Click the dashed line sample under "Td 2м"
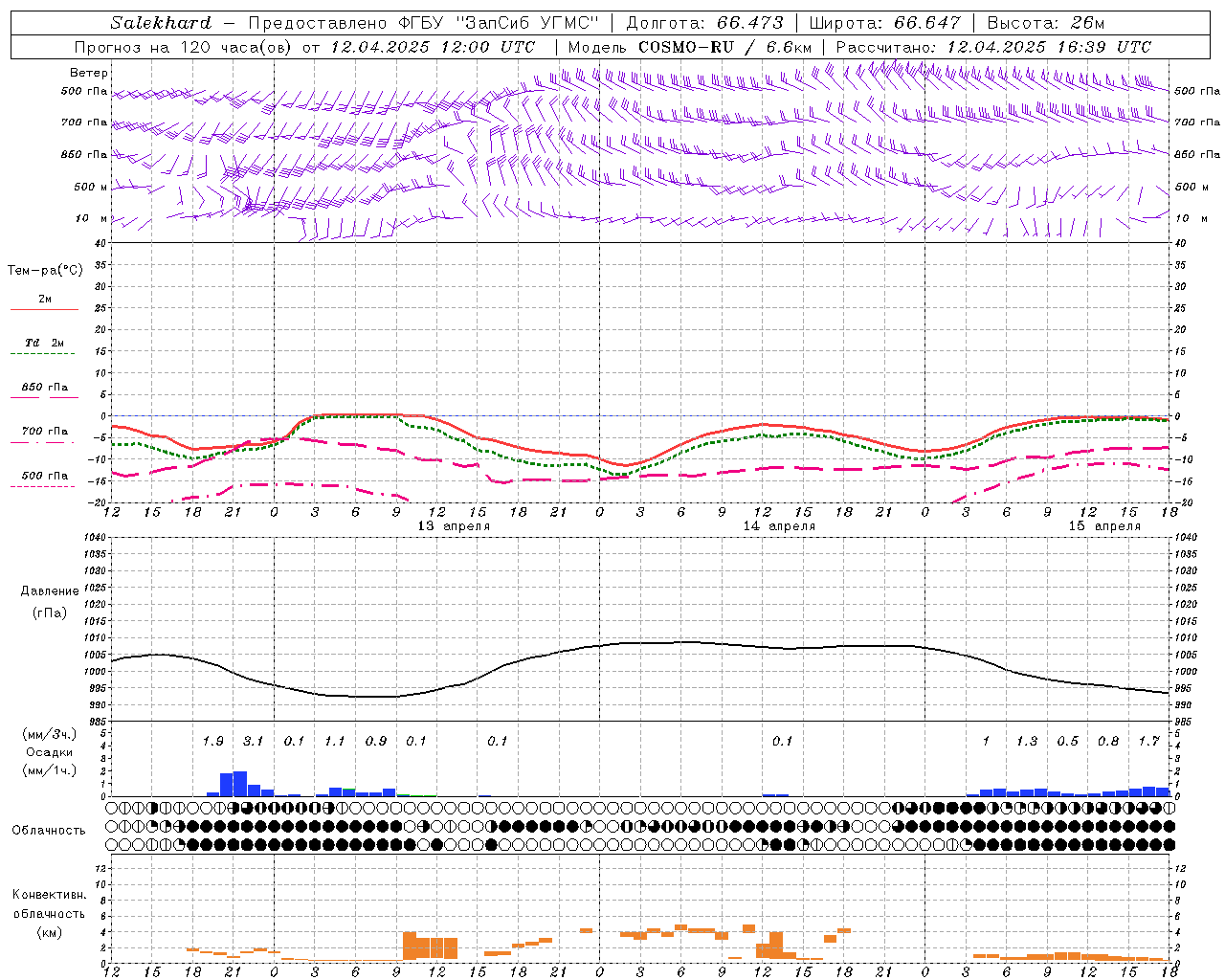This screenshot has height=980, width=1225. pyautogui.click(x=42, y=354)
